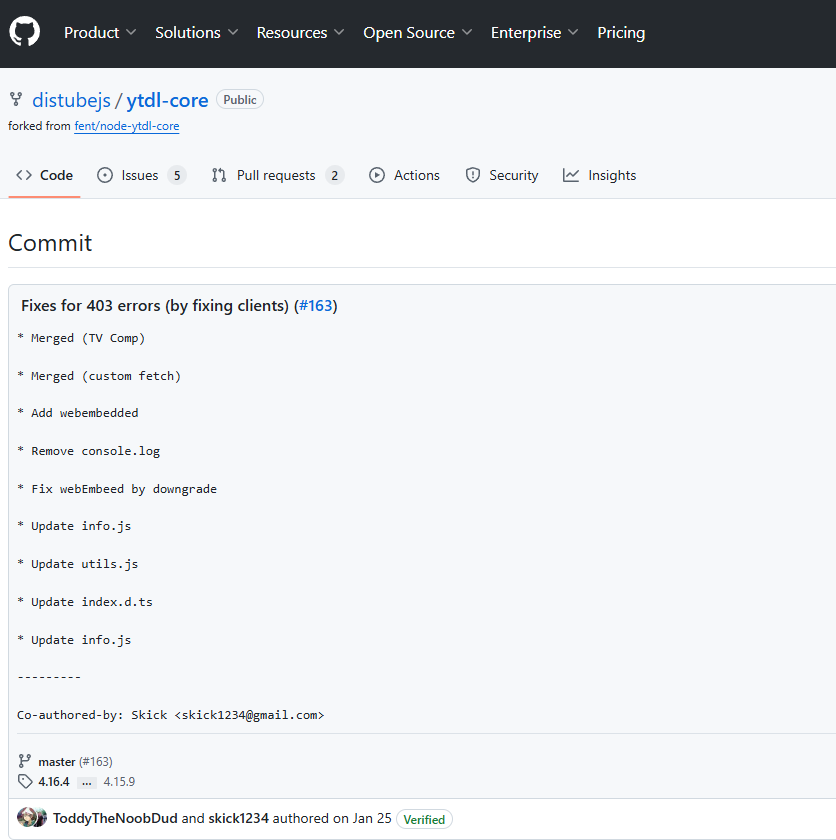Image resolution: width=836 pixels, height=840 pixels.
Task: Click the Actions play-circle icon
Action: 377,175
